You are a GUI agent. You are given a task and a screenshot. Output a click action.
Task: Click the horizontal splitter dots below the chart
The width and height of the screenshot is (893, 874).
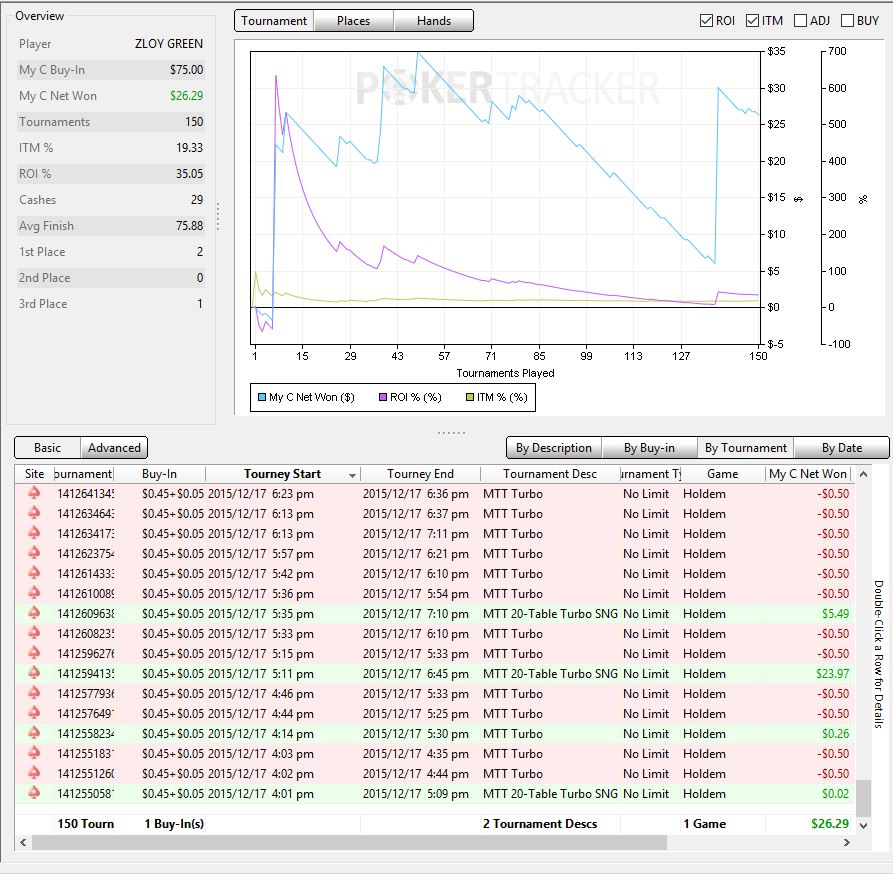(x=451, y=432)
